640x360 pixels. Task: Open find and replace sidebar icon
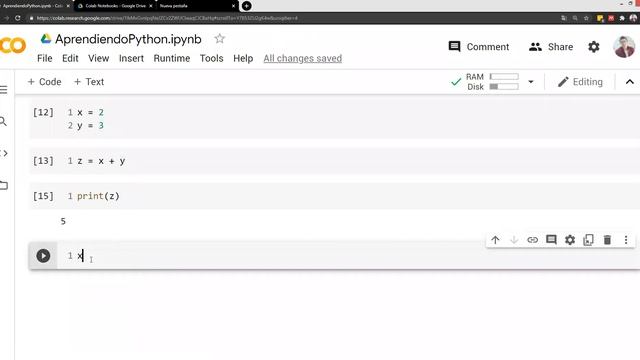point(3,121)
